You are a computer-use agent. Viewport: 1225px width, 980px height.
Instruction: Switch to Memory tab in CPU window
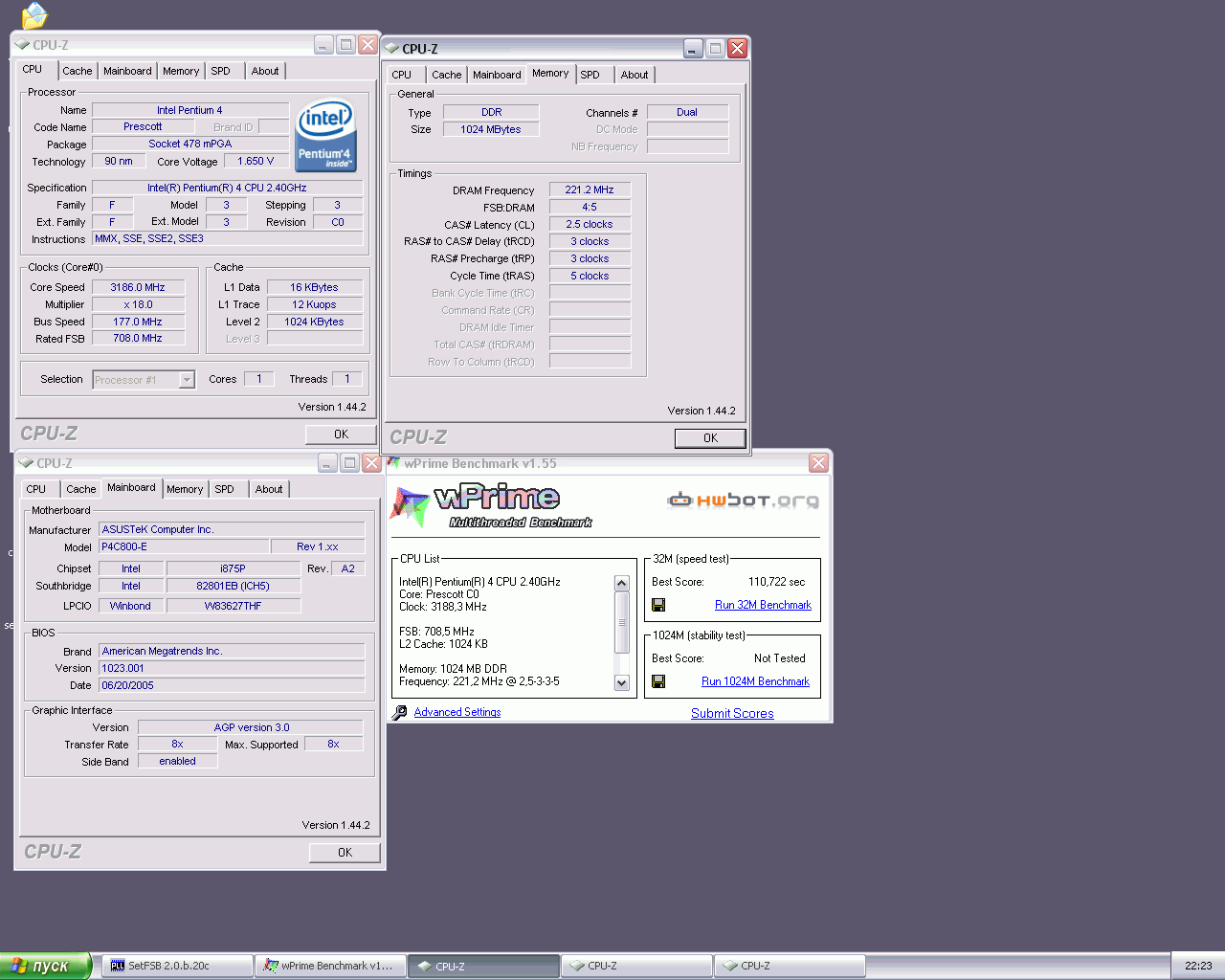click(x=181, y=71)
